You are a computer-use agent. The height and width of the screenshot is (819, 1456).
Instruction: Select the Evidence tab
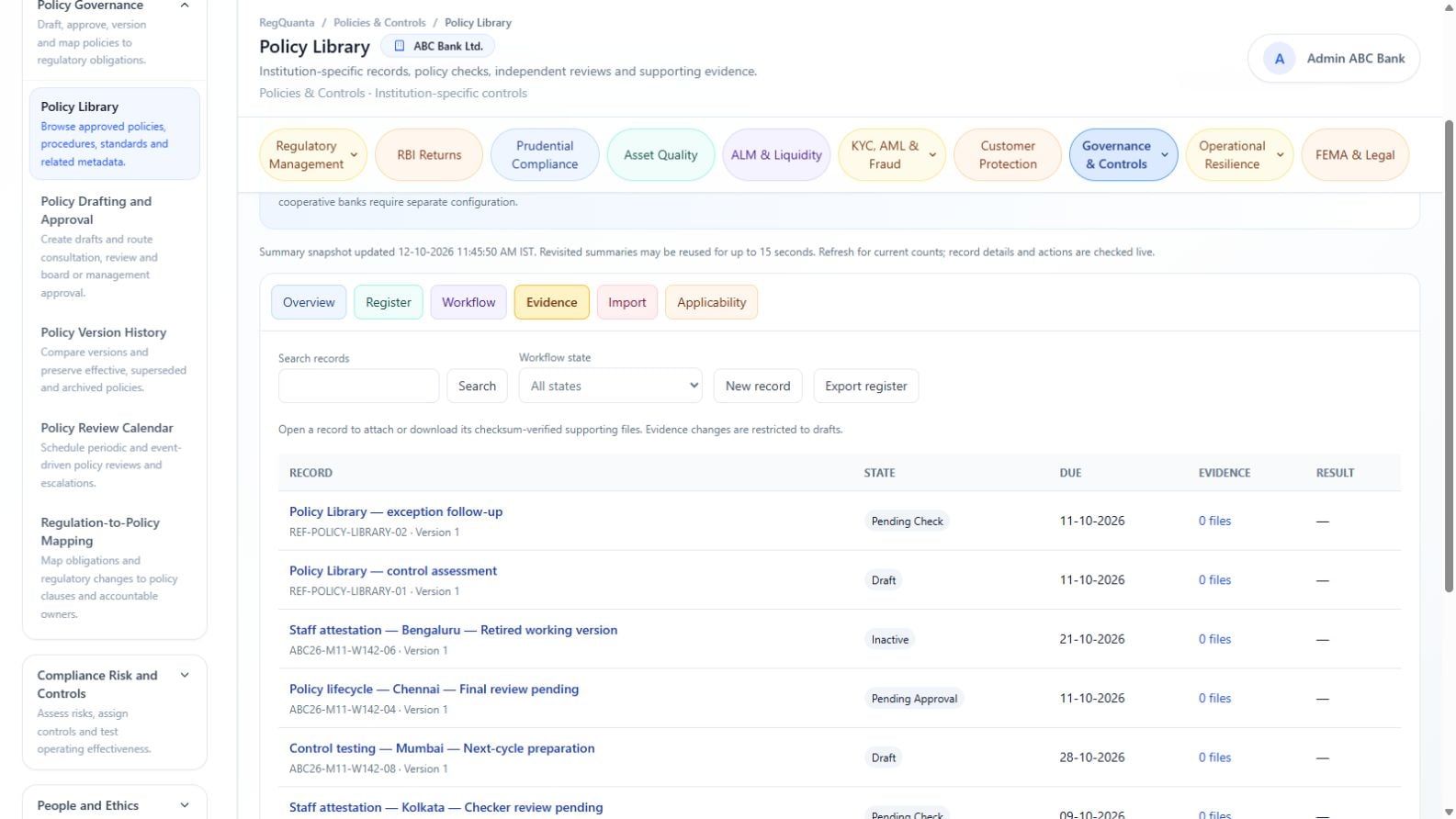[552, 302]
